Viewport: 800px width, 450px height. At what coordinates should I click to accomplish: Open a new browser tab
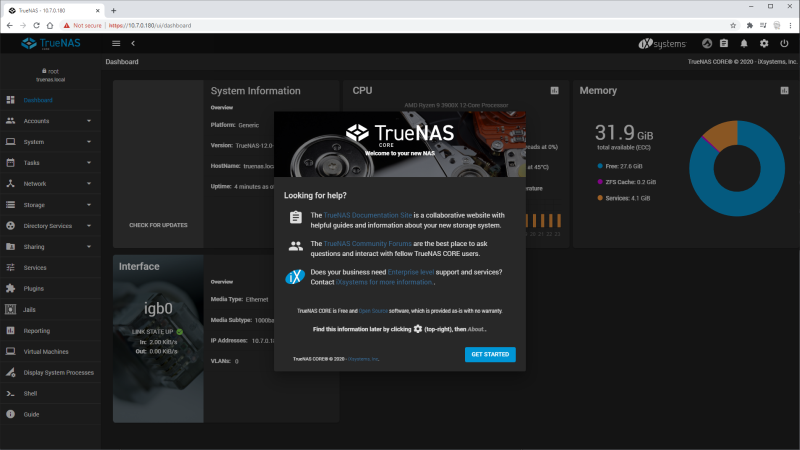pyautogui.click(x=113, y=10)
